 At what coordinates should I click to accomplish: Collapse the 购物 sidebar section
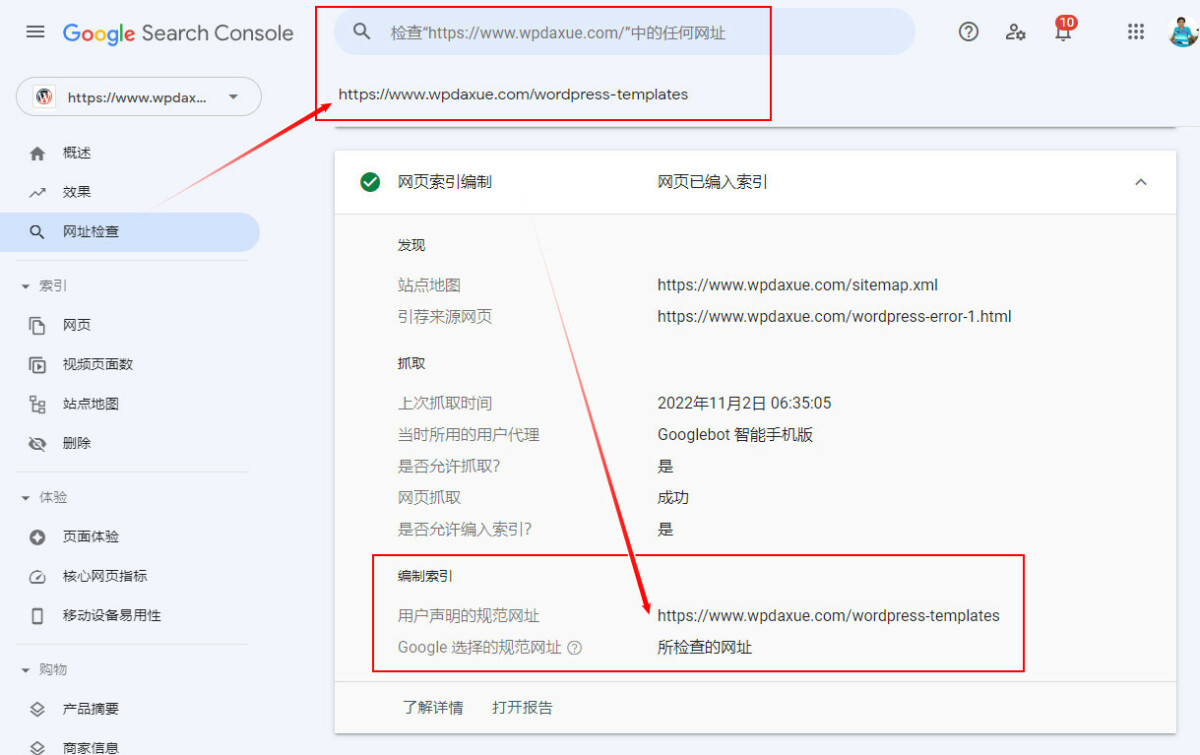(x=26, y=670)
